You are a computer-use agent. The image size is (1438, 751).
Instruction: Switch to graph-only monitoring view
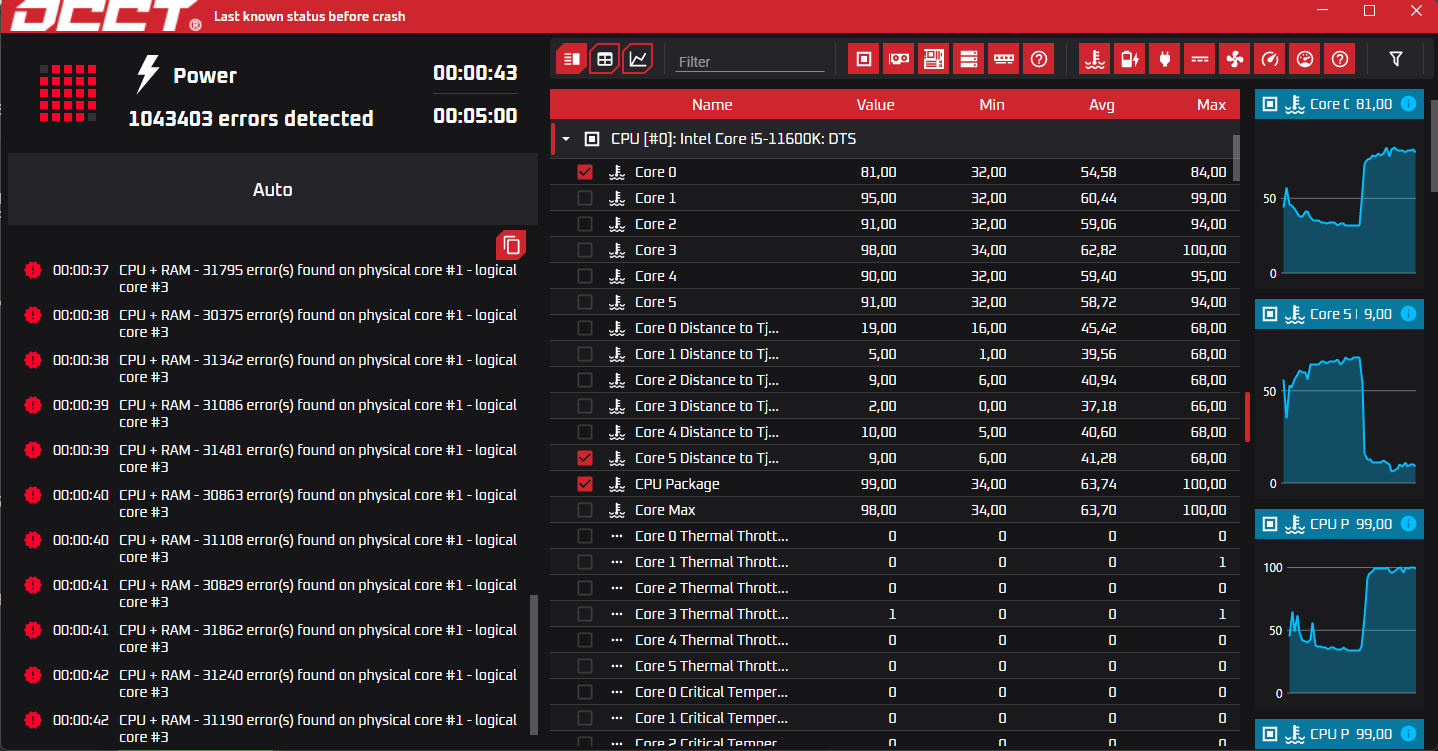click(638, 59)
